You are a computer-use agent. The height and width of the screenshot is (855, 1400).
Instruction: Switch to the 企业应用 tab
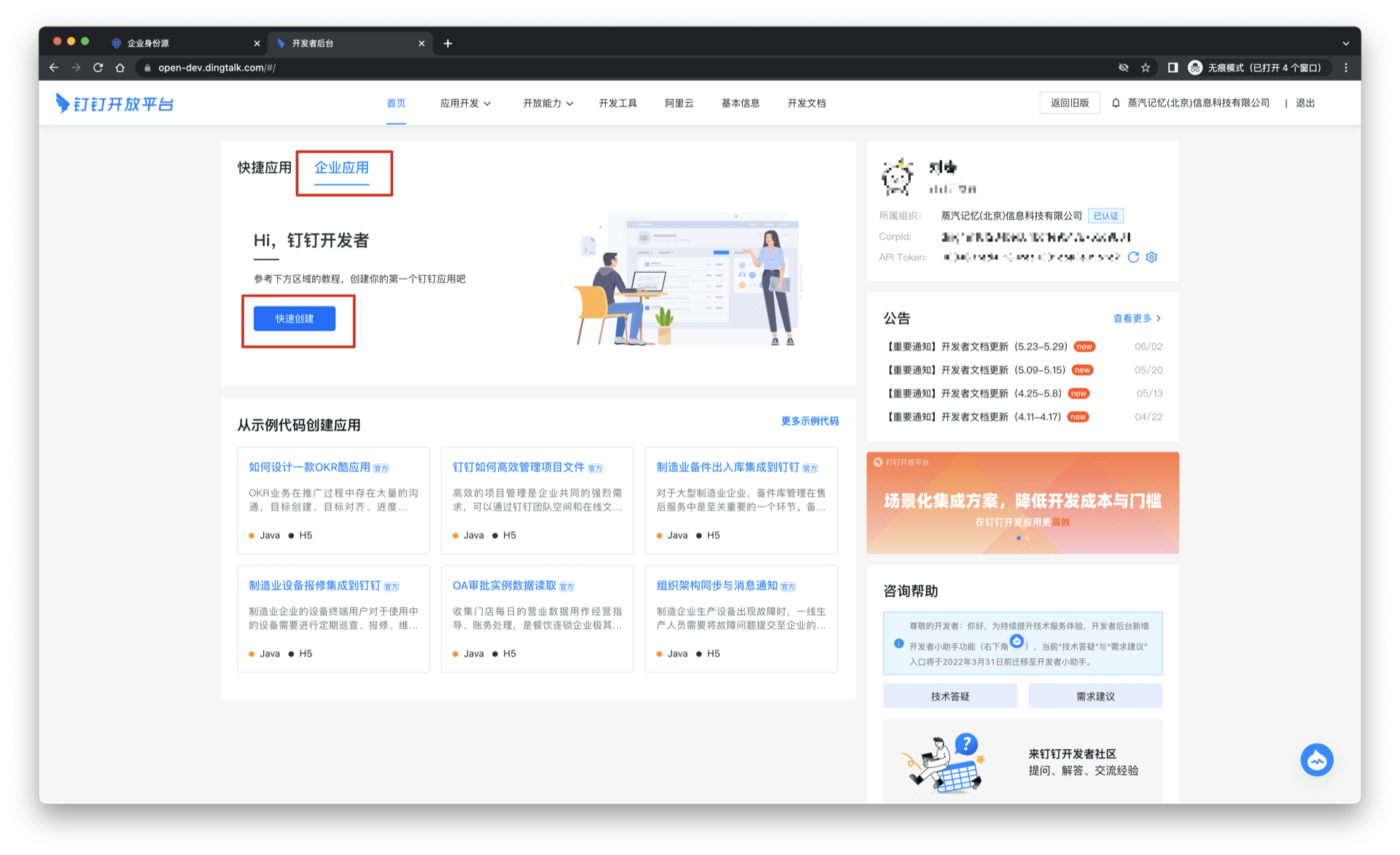click(x=341, y=168)
